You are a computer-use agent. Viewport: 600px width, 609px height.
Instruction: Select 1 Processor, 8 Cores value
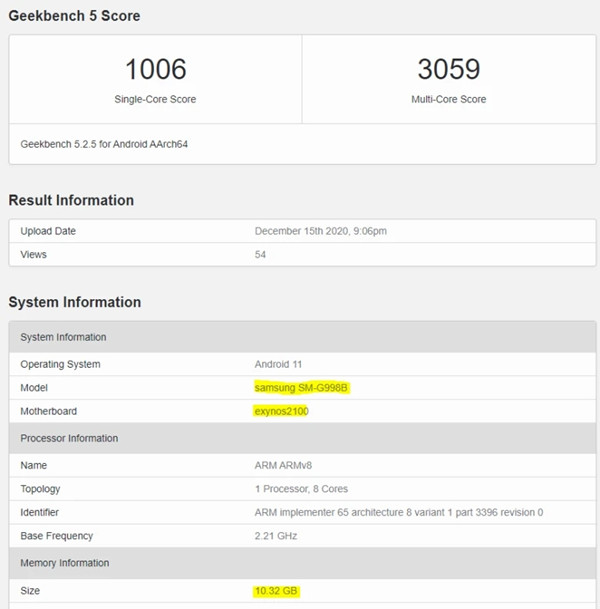pyautogui.click(x=301, y=489)
